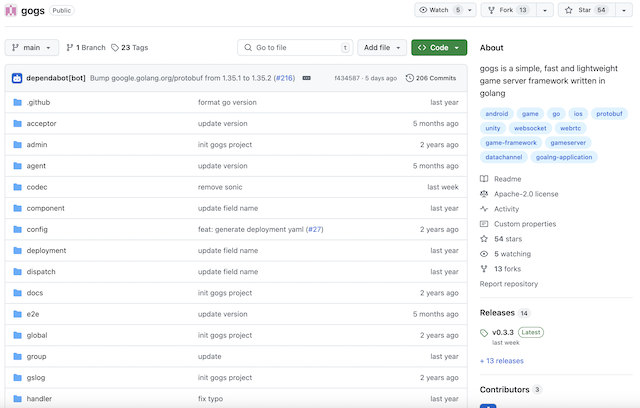The image size is (640, 408).
Task: Star the gogs repository
Action: coord(587,10)
